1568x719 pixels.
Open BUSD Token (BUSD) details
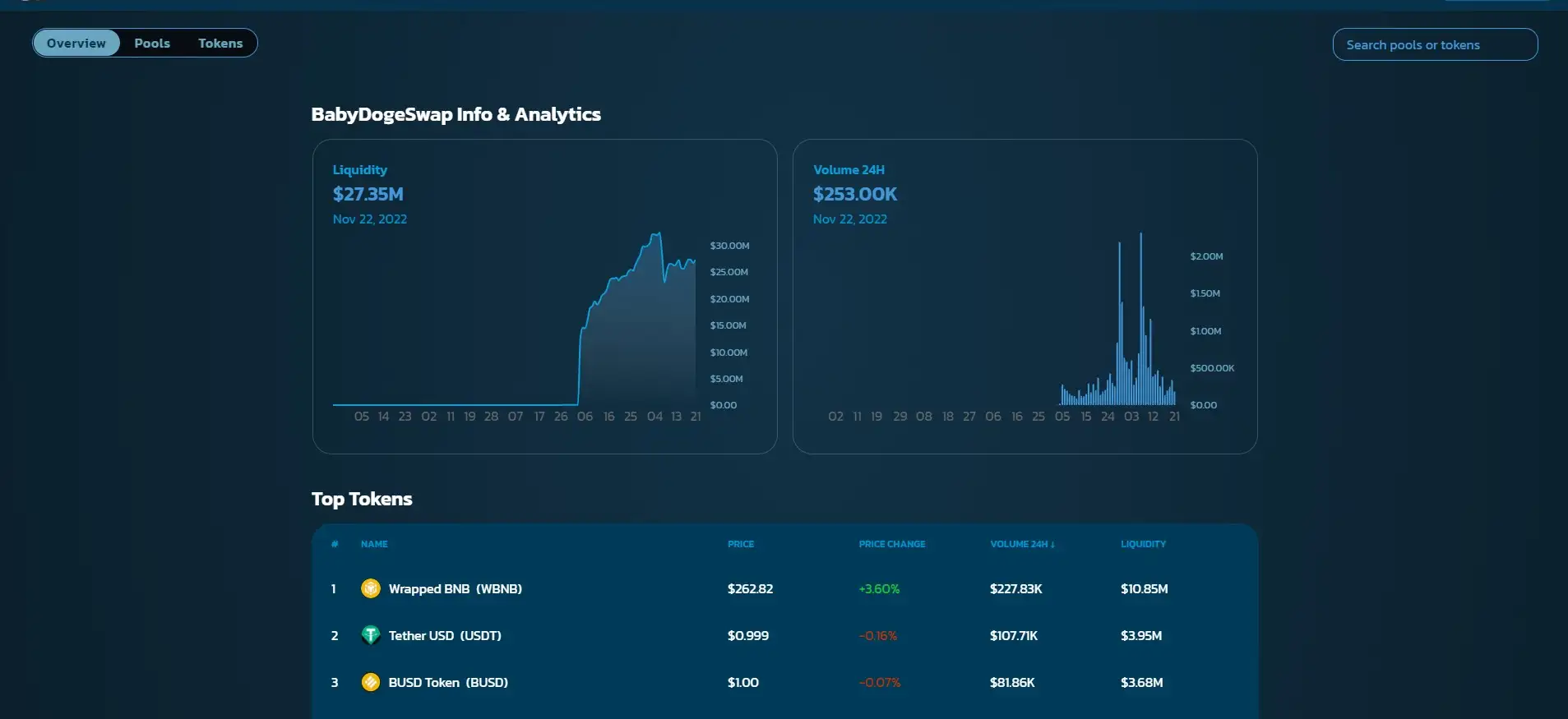tap(447, 683)
